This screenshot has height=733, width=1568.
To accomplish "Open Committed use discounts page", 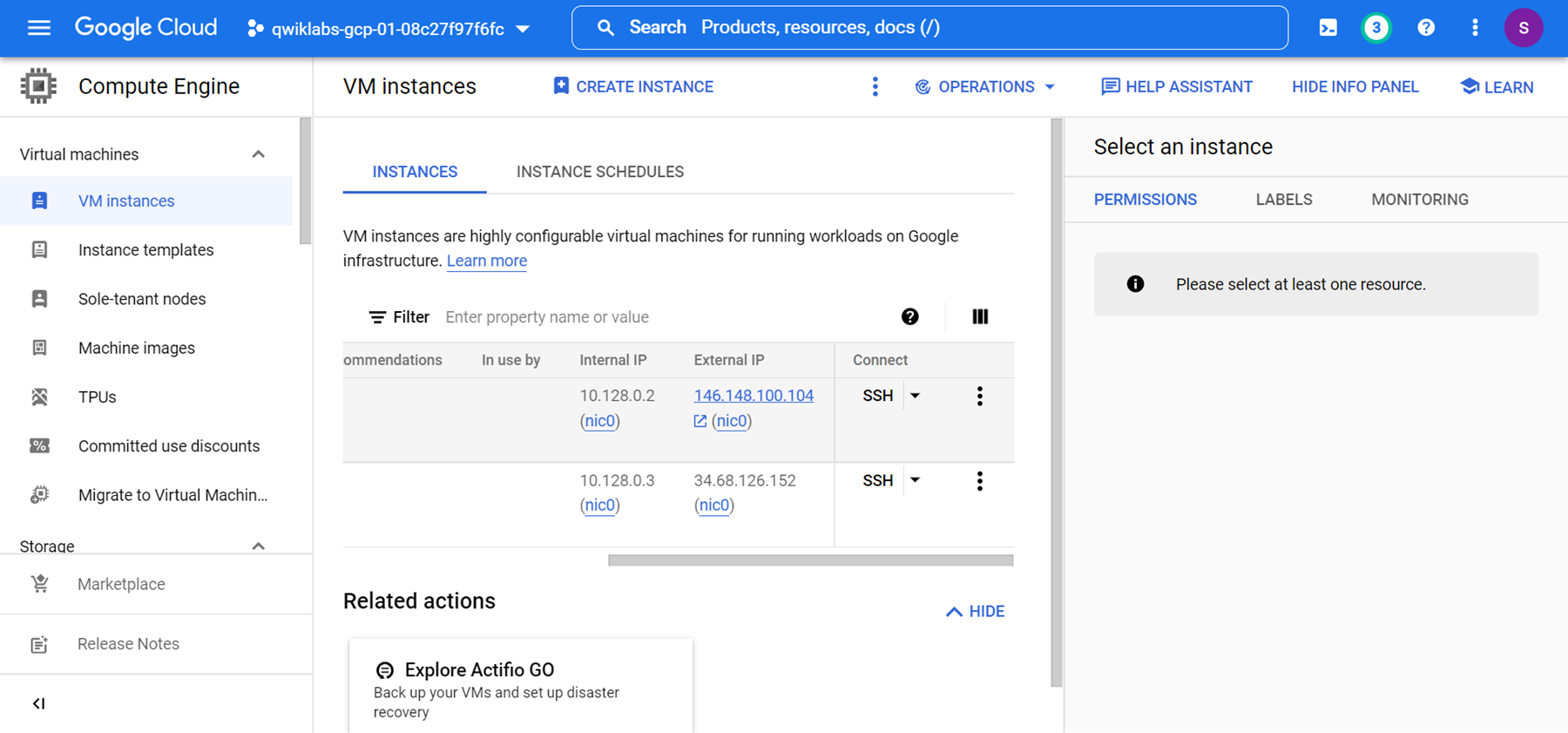I will point(169,446).
